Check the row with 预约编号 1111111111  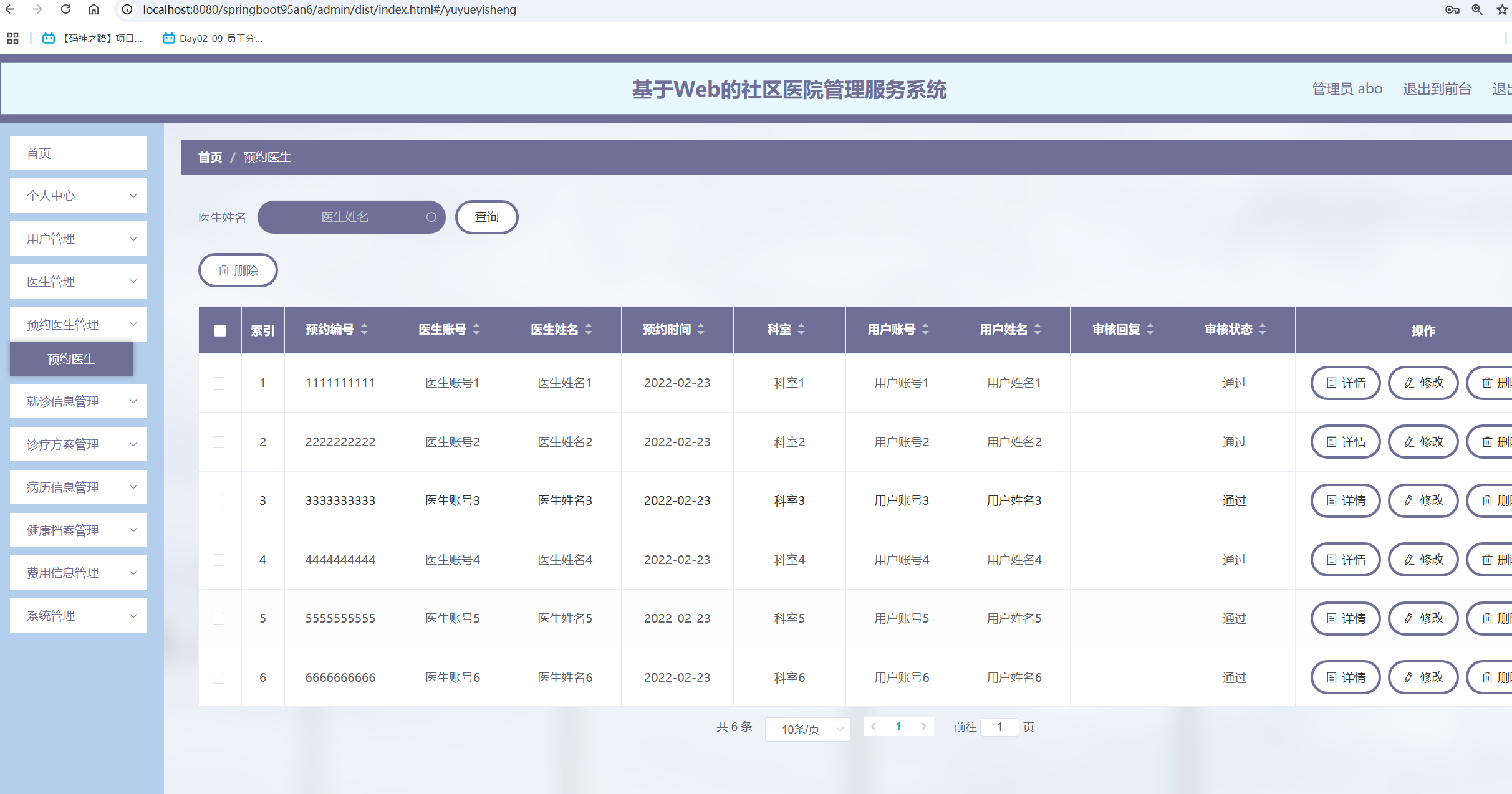218,383
